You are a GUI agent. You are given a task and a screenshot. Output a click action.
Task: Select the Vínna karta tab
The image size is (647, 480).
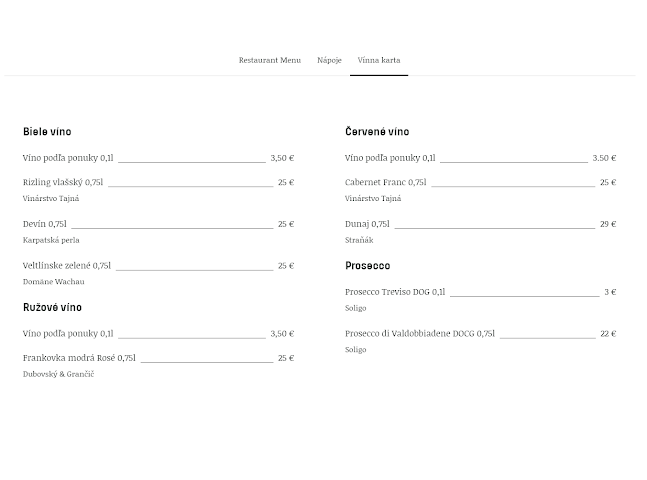point(378,60)
